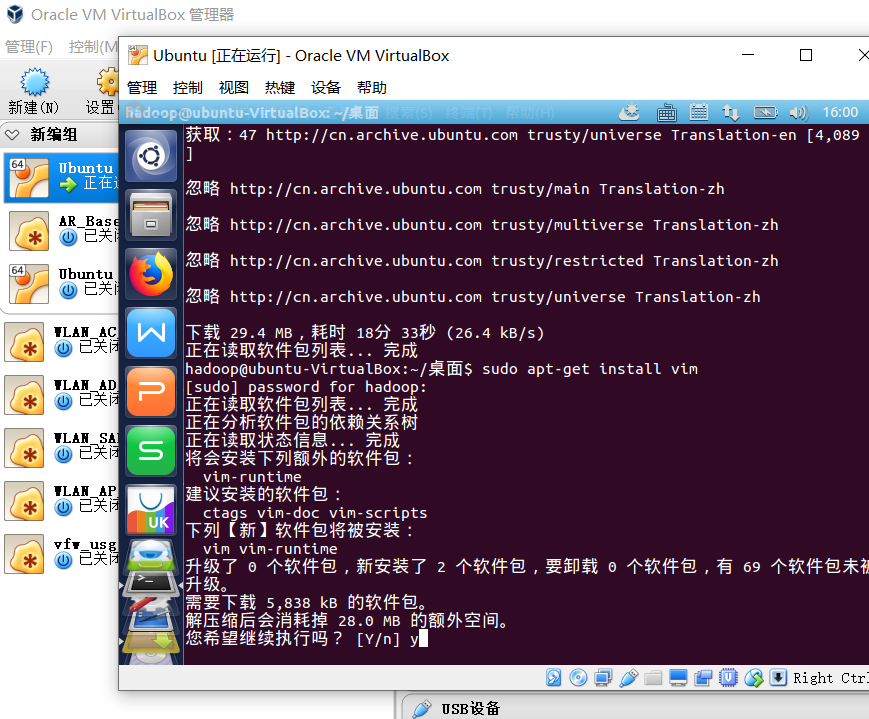Open 管理(F) menu in VirtualBox Manager
The image size is (869, 719).
pyautogui.click(x=29, y=47)
